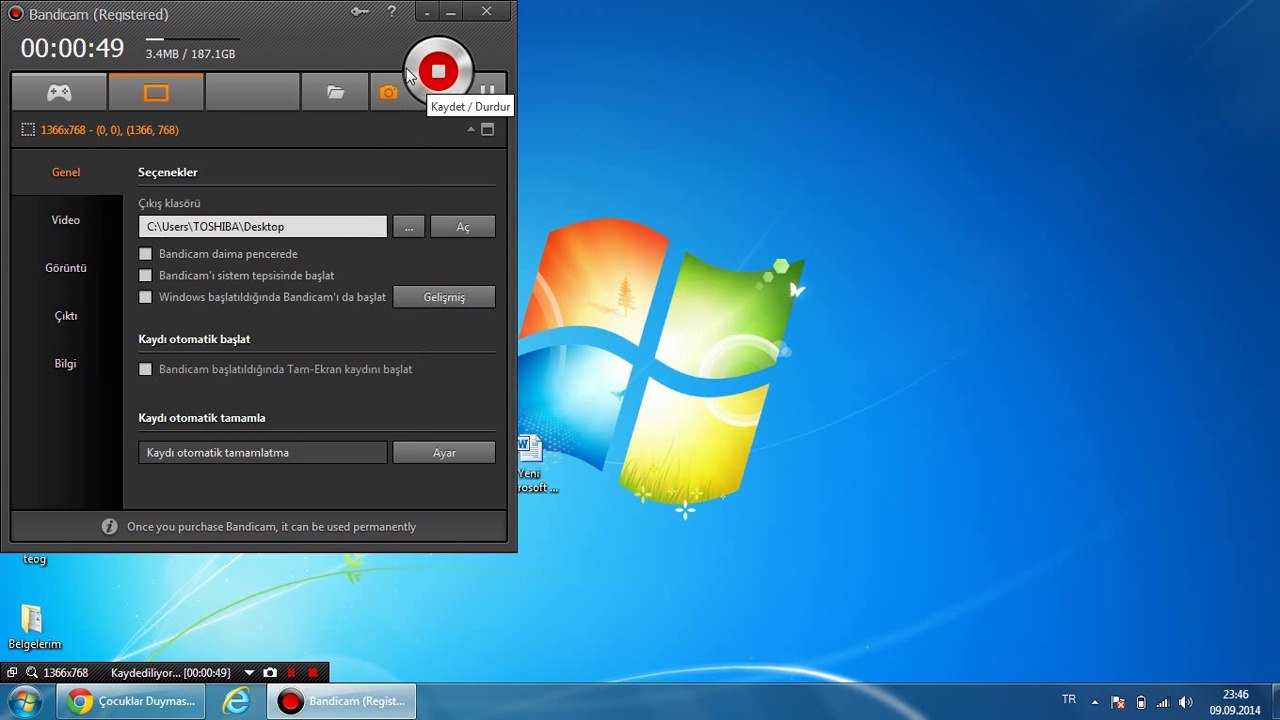
Task: Click the Kaydı otomatik tamamlatma field
Action: click(263, 453)
